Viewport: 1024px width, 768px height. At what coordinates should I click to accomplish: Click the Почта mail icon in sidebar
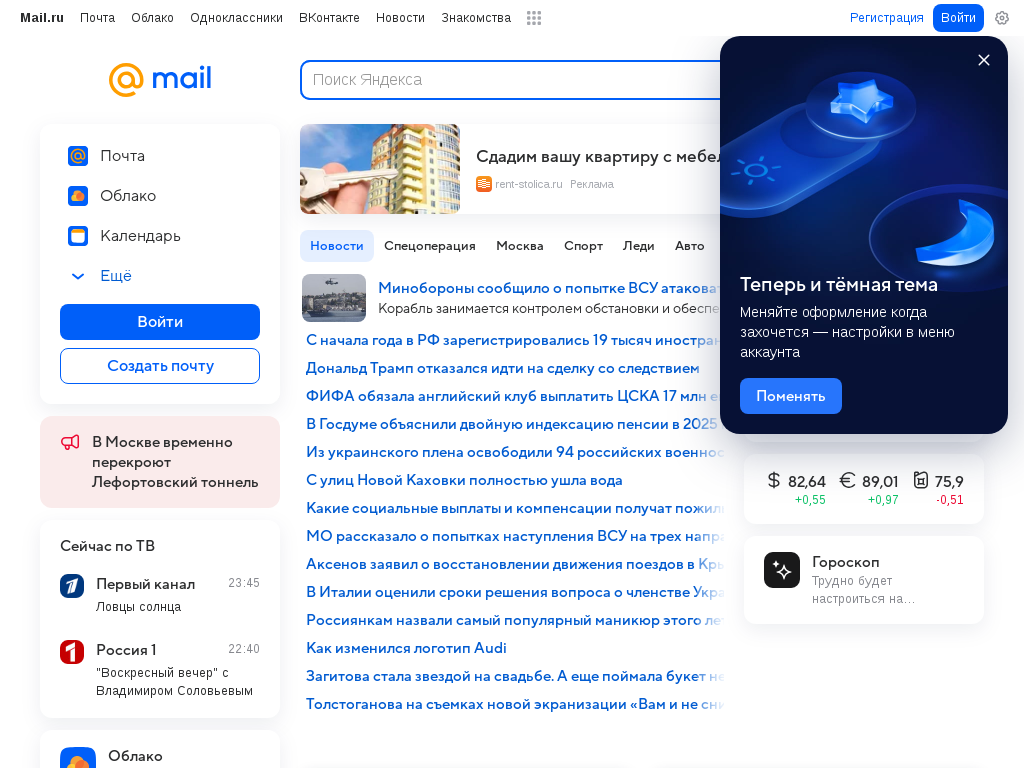pyautogui.click(x=78, y=156)
